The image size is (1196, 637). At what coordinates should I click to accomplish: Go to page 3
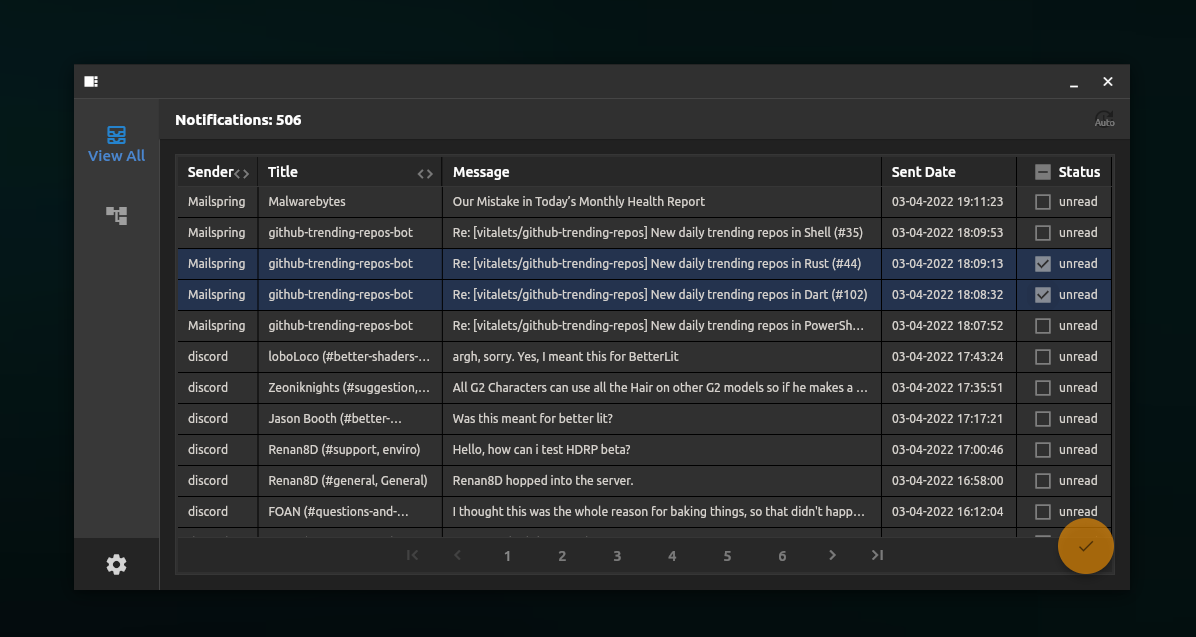[617, 556]
